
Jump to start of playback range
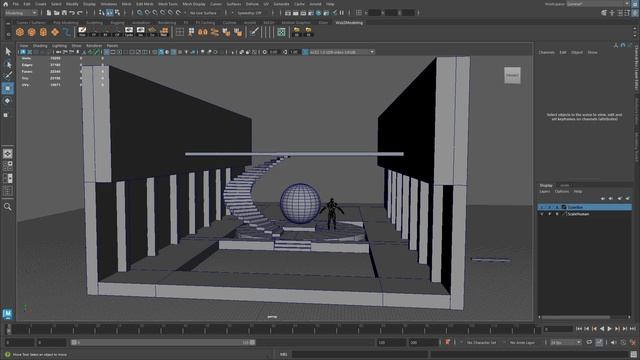579,329
